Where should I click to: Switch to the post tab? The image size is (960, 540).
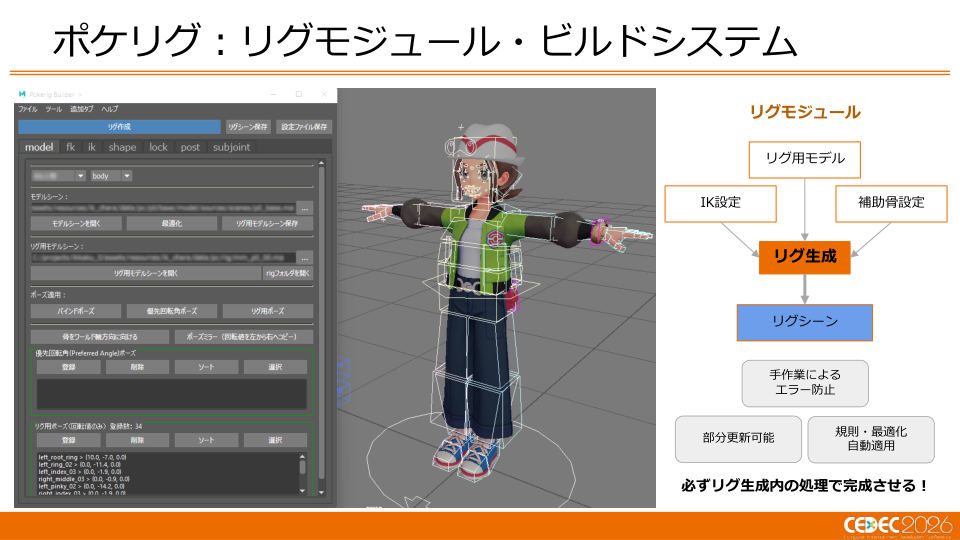pos(190,147)
